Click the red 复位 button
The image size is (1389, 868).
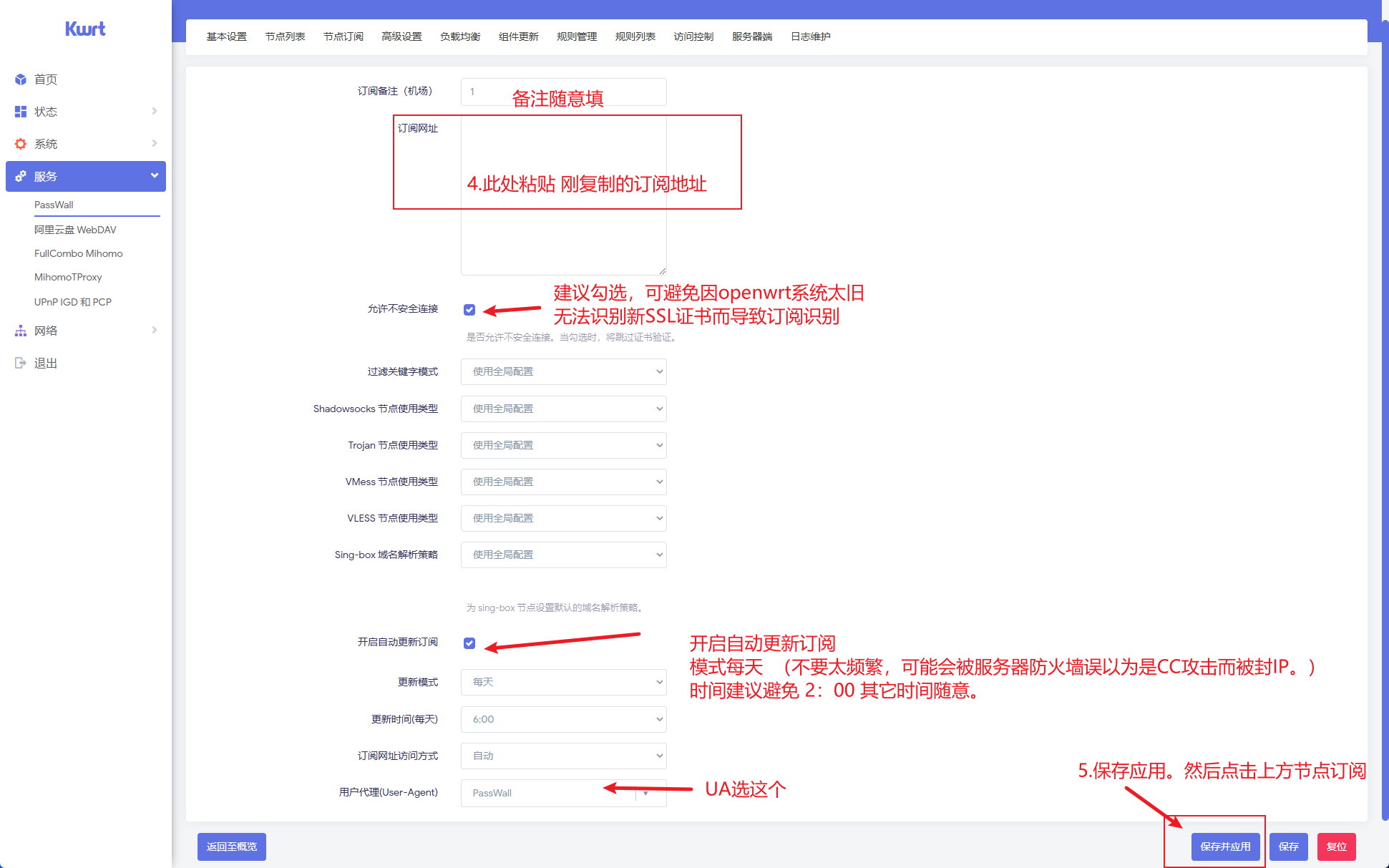tap(1336, 847)
